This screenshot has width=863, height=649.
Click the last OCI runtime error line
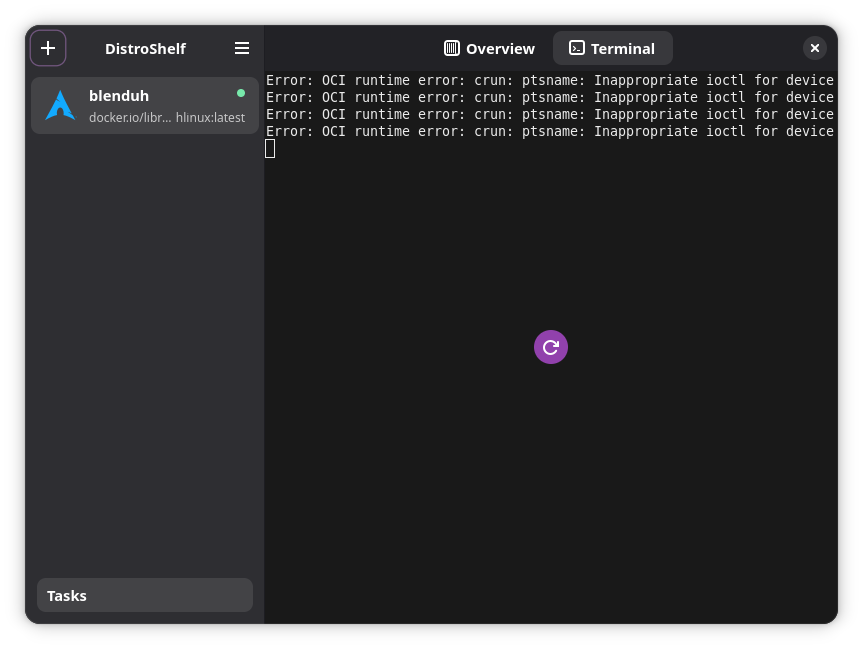coord(549,131)
